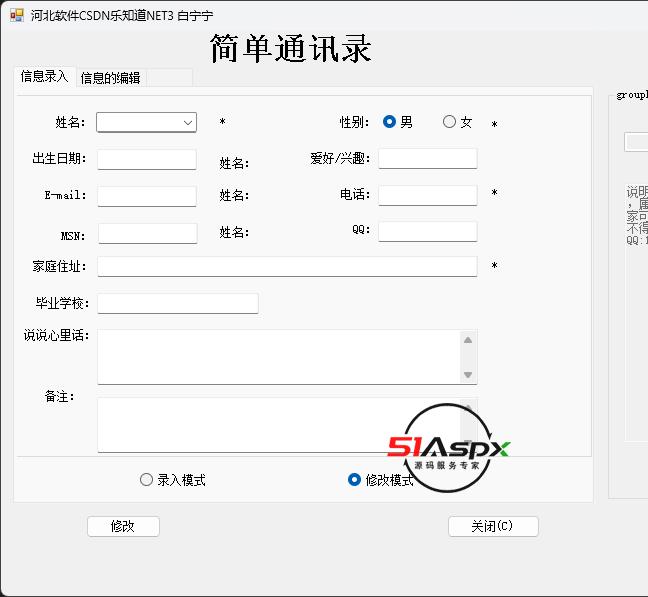Switch to 录入模式 radio option

tap(146, 480)
